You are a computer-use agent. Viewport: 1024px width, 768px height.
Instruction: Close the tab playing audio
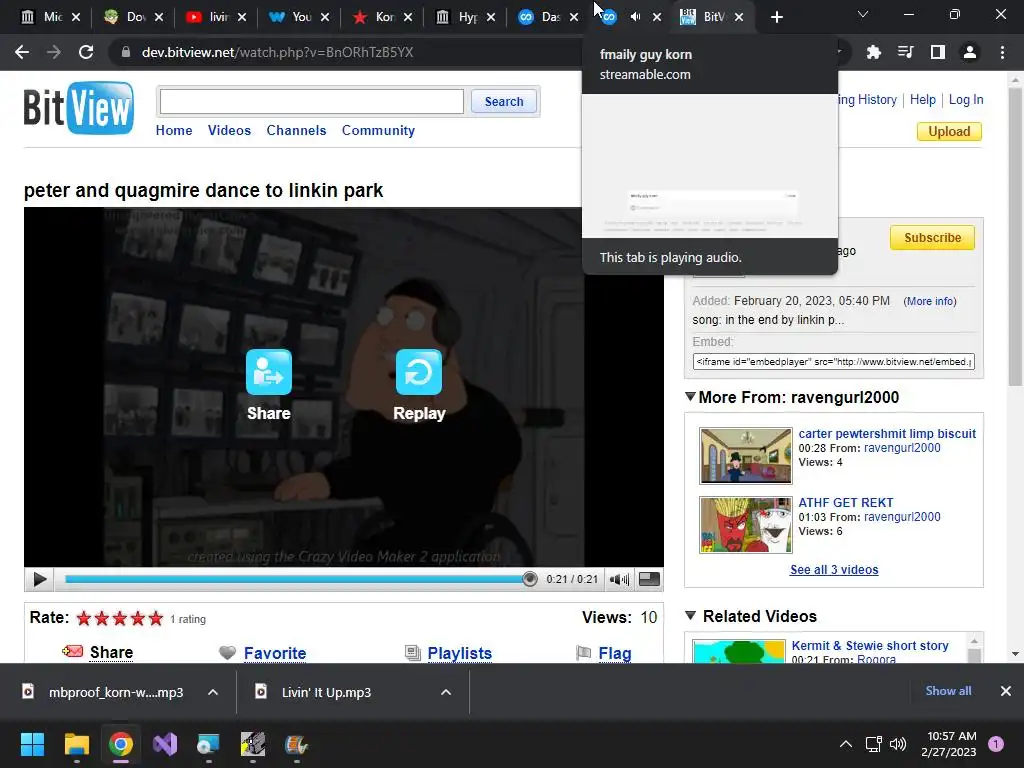click(x=657, y=17)
